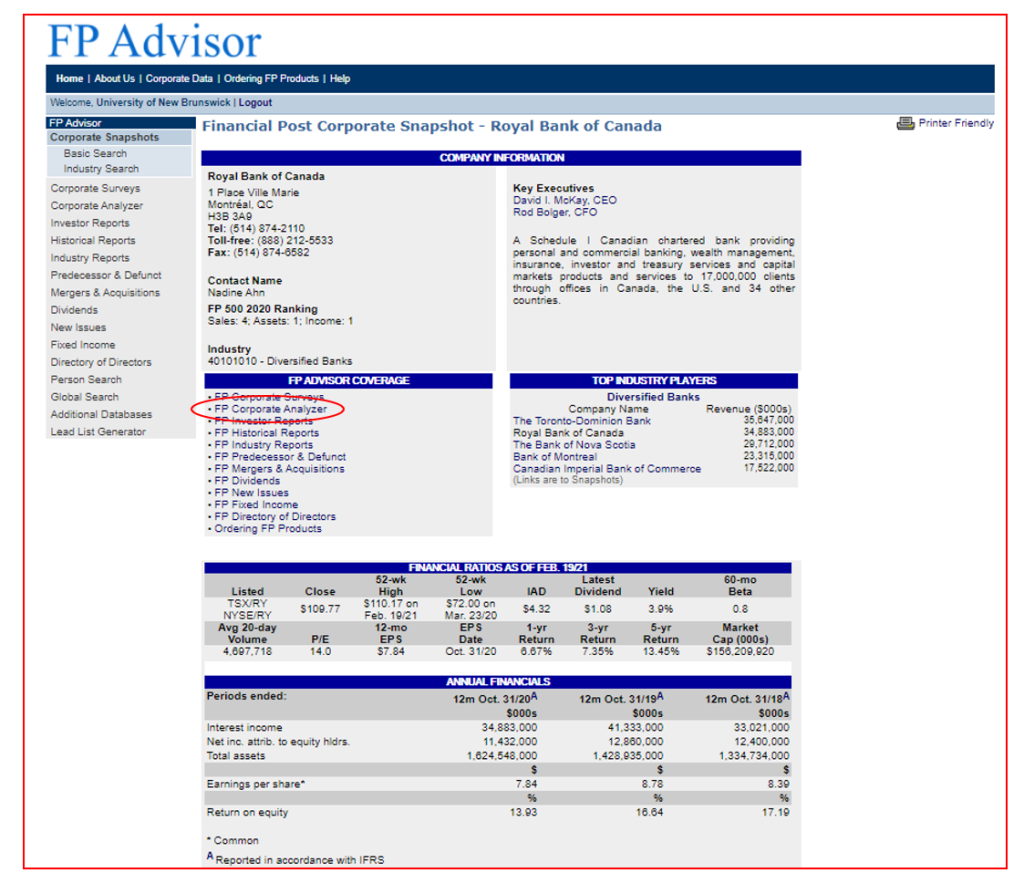Select Corporate Snapshots in the sidebar
Image resolution: width=1024 pixels, height=873 pixels.
(x=104, y=137)
